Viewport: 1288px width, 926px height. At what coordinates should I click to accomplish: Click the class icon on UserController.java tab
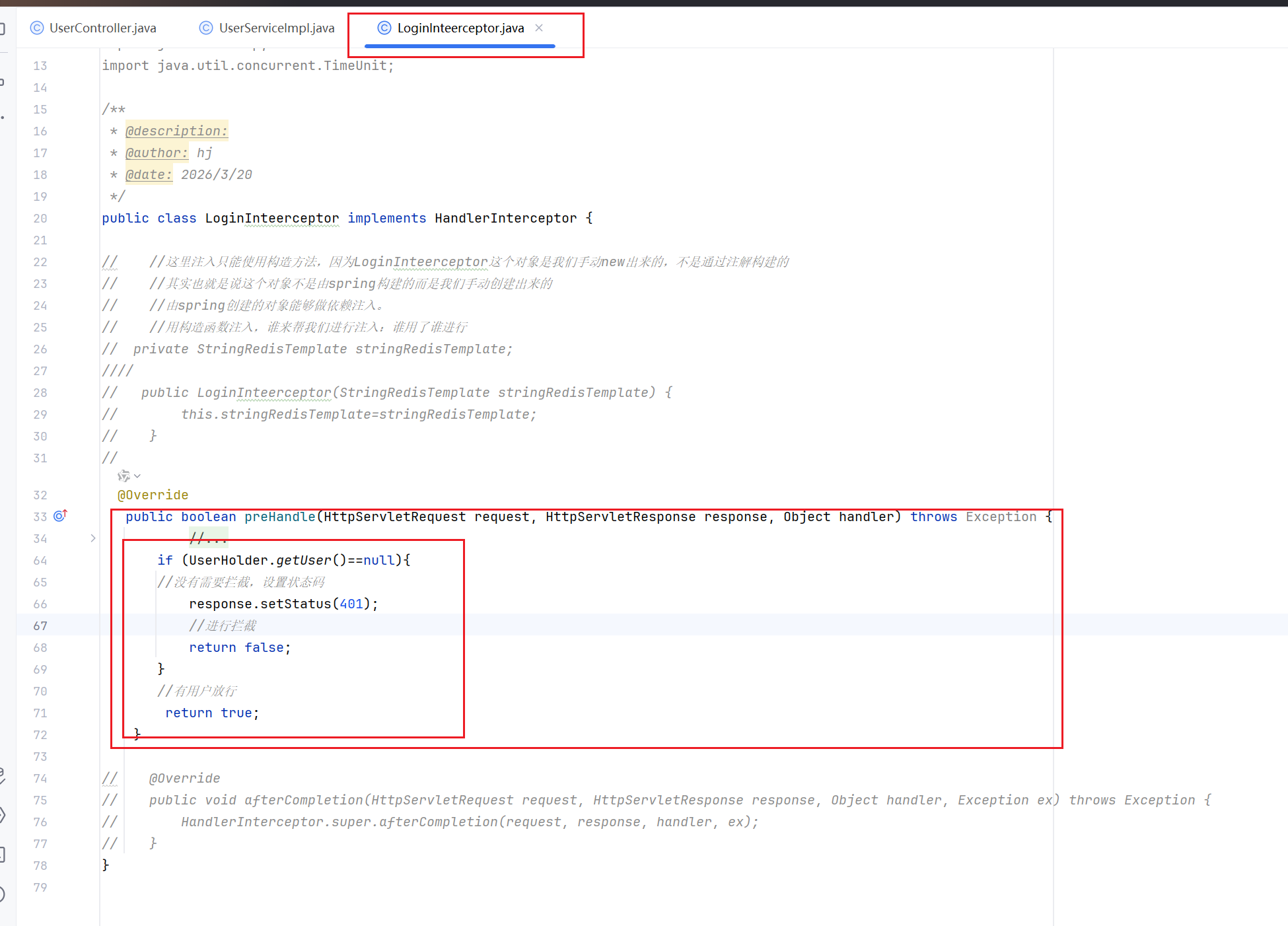click(37, 28)
